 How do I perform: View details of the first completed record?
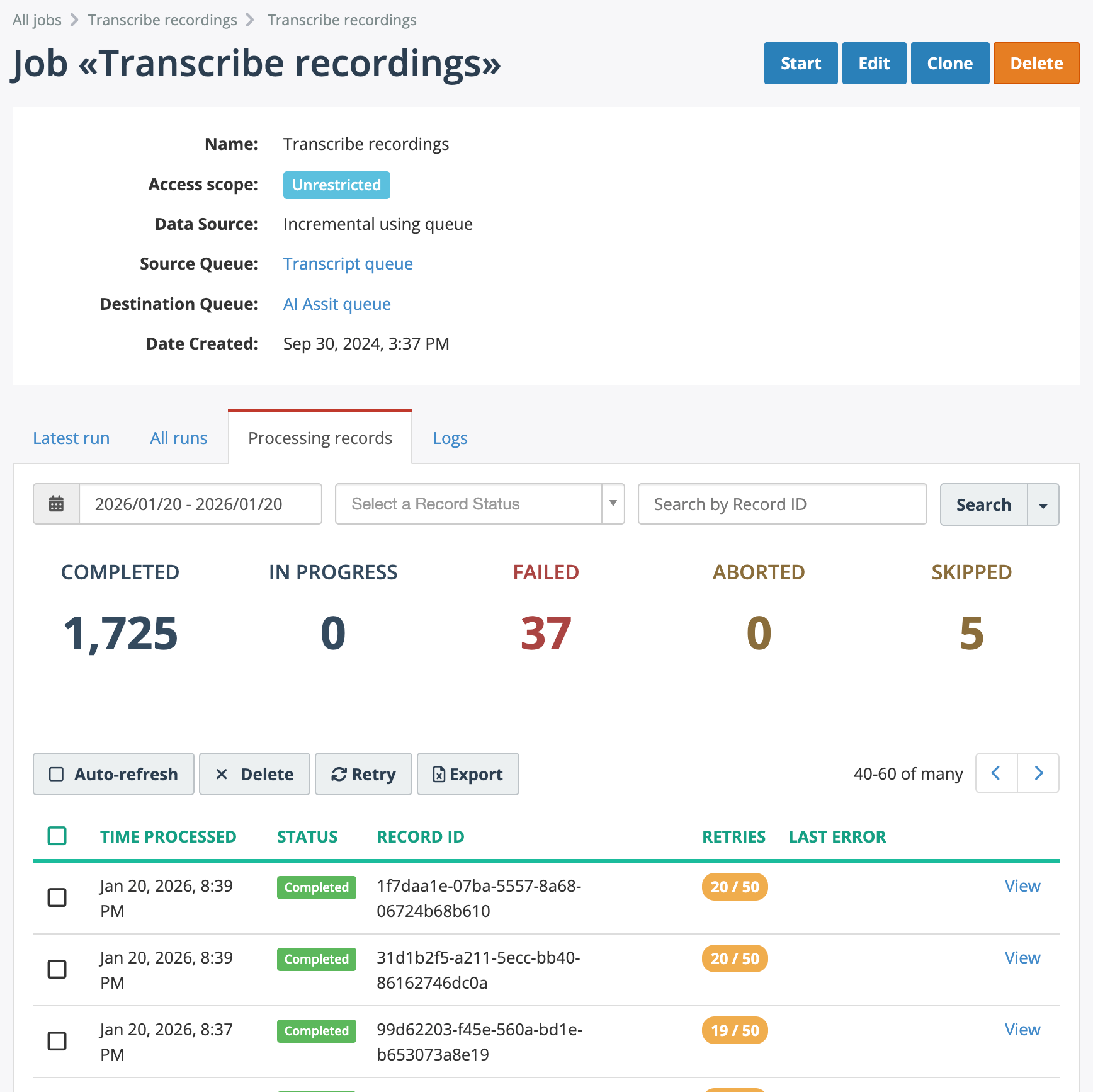1022,885
